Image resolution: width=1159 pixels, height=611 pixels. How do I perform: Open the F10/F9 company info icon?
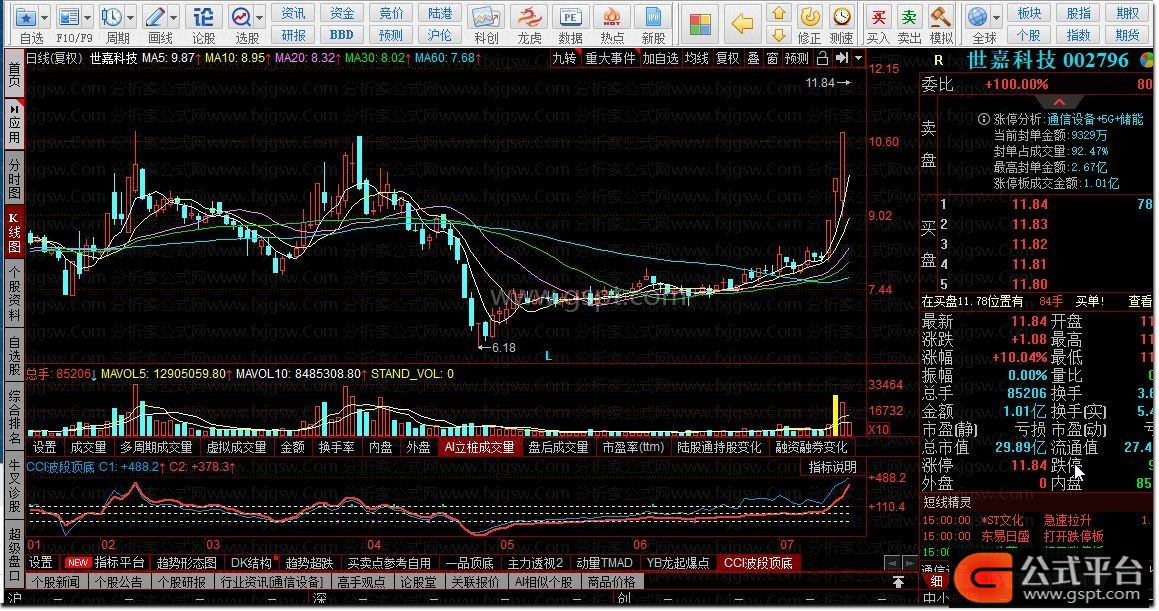tap(69, 17)
